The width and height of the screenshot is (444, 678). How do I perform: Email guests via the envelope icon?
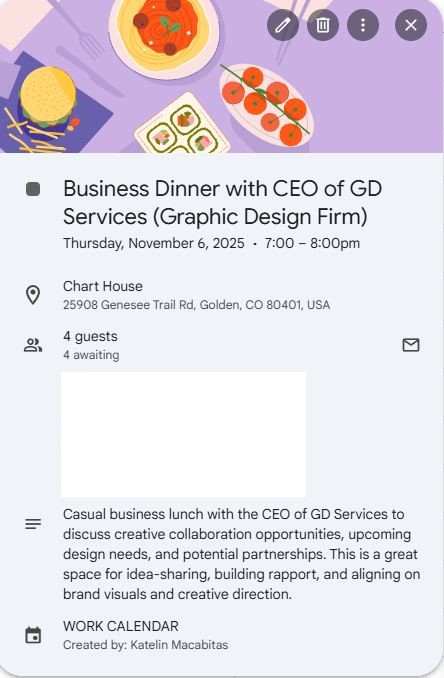tap(411, 345)
